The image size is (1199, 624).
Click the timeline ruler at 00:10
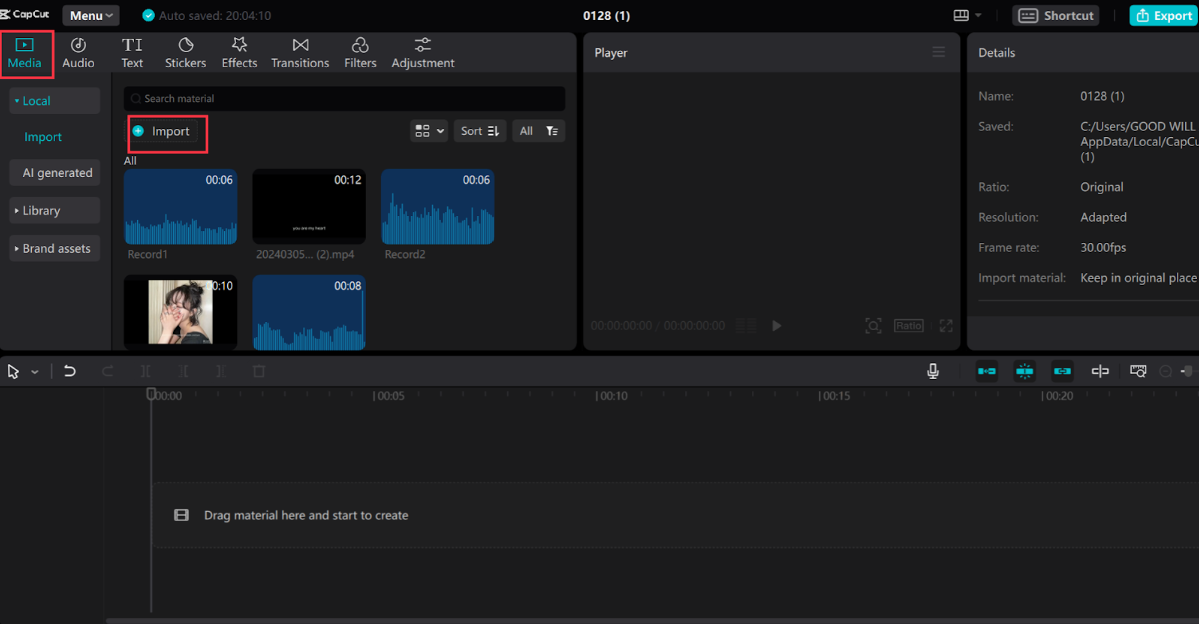tap(611, 396)
